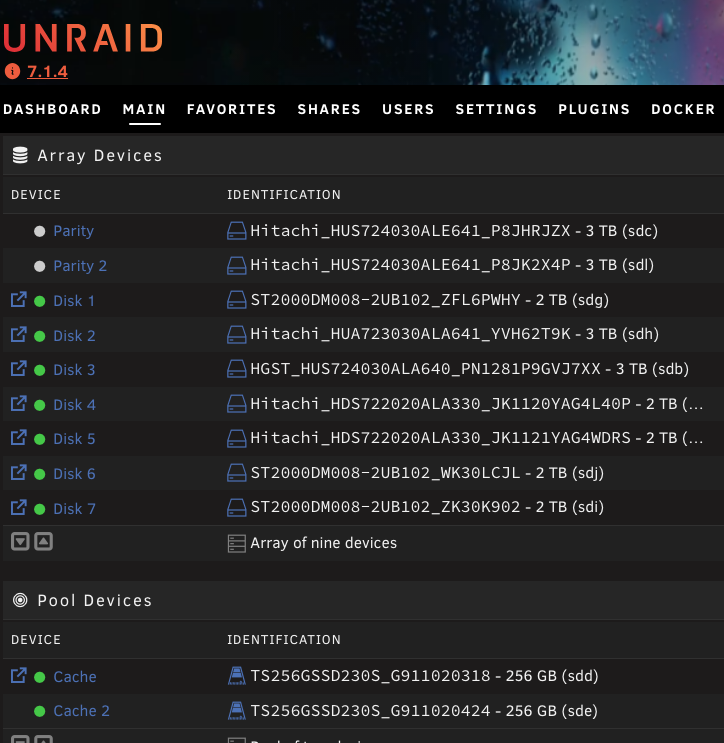
Task: Click the grey status dot for Parity
Action: pos(40,231)
